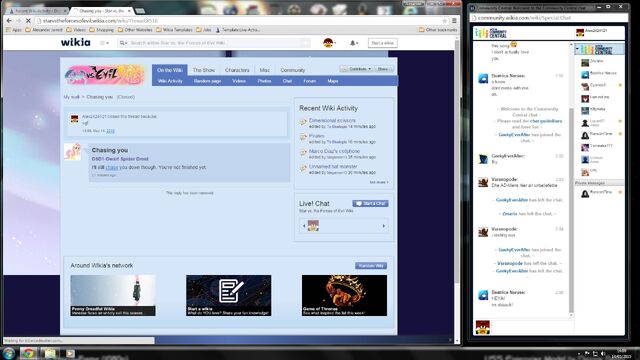Image resolution: width=640 pixels, height=360 pixels.
Task: Bookmark this page with the star icon
Action: click(x=444, y=20)
